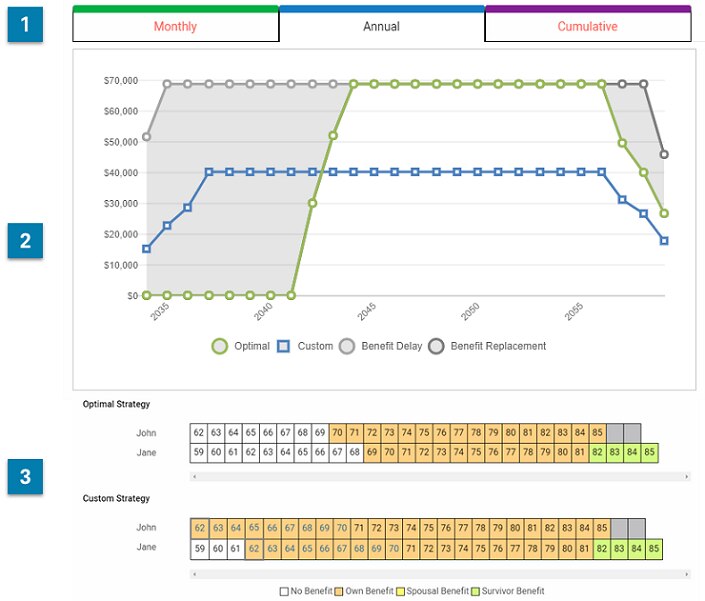
Task: Click the Benefit Replacement legend marker
Action: click(437, 346)
